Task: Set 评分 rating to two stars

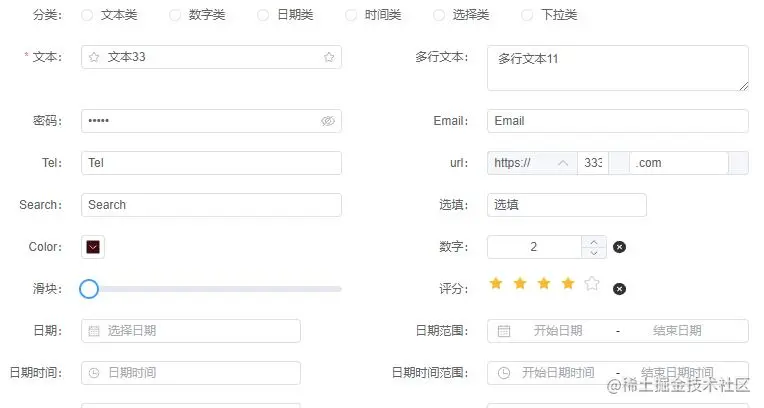Action: pyautogui.click(x=520, y=283)
